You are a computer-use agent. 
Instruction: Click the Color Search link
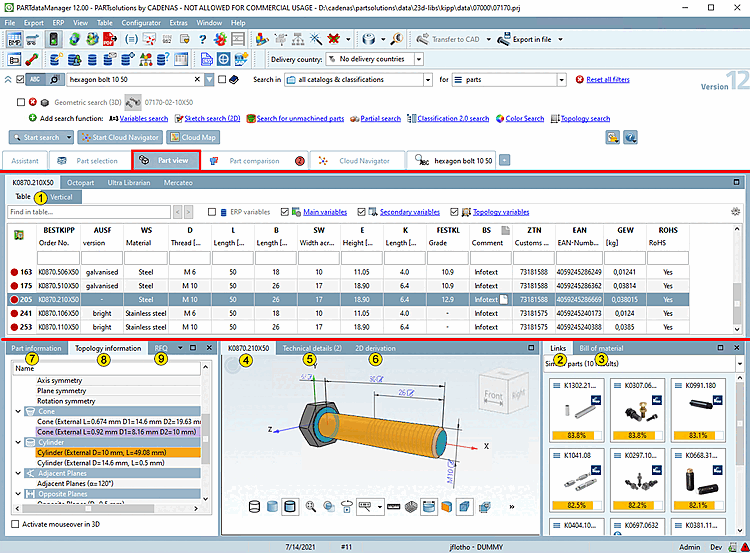click(x=524, y=118)
